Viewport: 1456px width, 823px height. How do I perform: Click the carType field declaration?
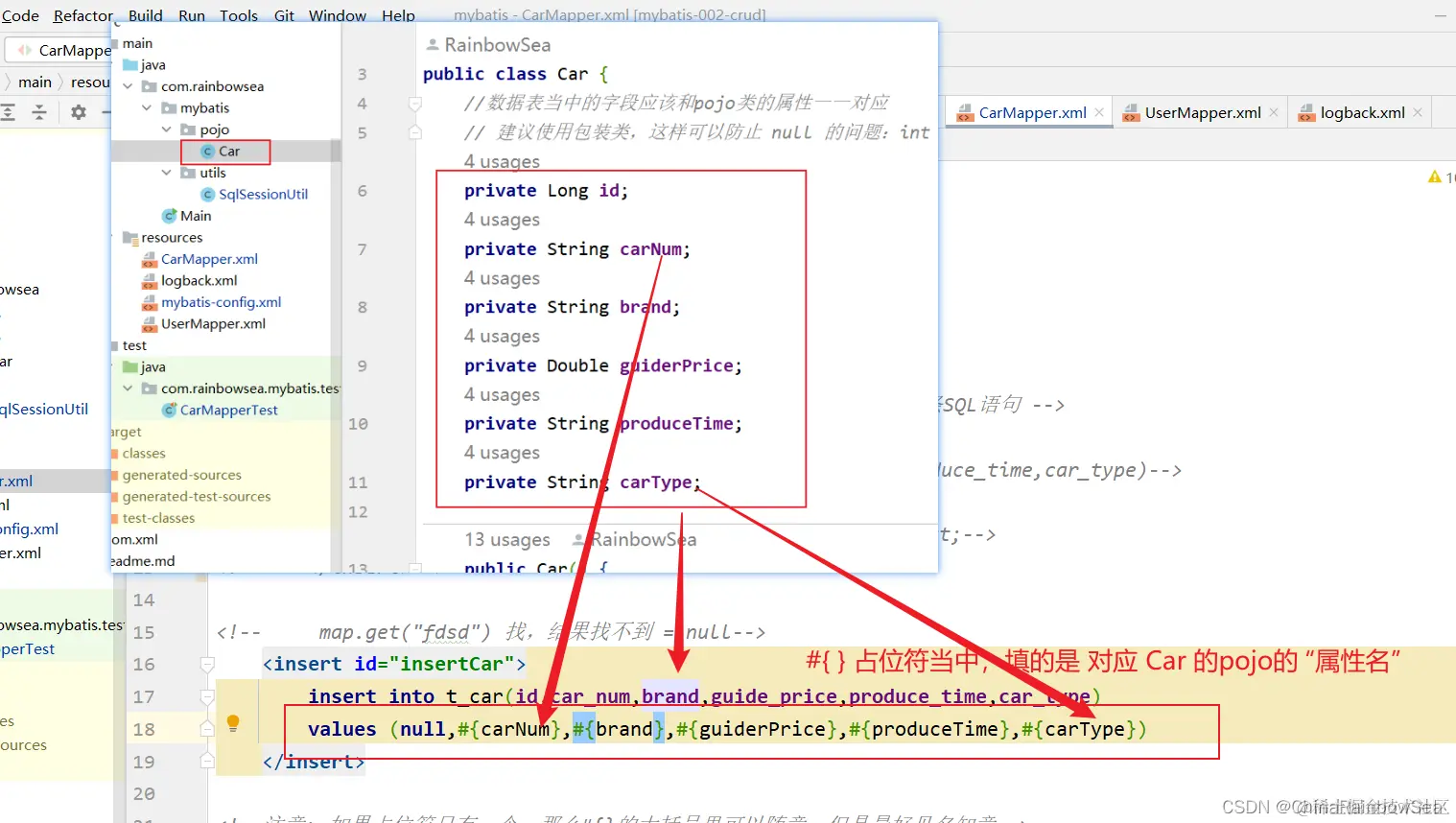coord(582,482)
